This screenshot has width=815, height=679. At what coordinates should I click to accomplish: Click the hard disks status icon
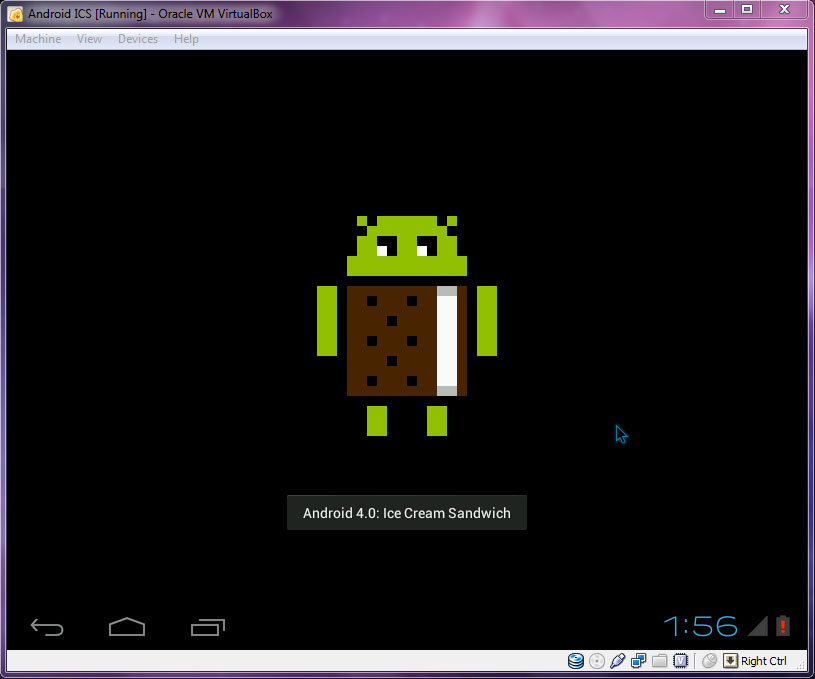pos(575,661)
